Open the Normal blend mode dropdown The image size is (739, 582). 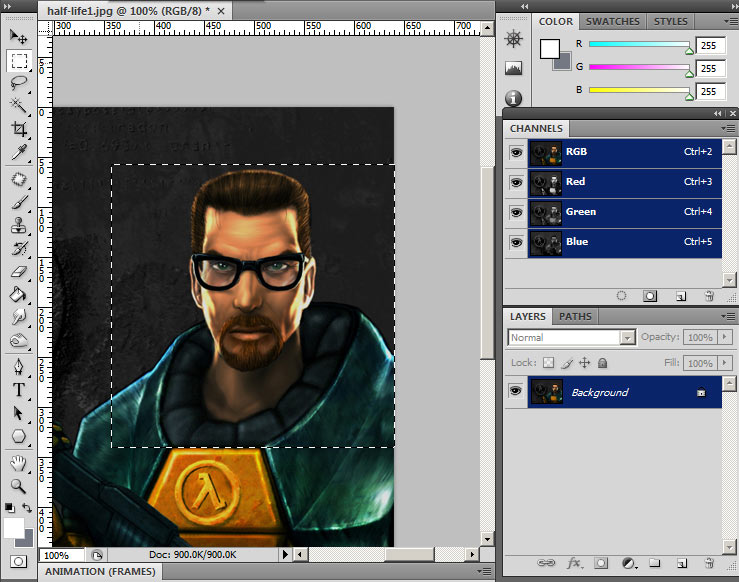571,338
